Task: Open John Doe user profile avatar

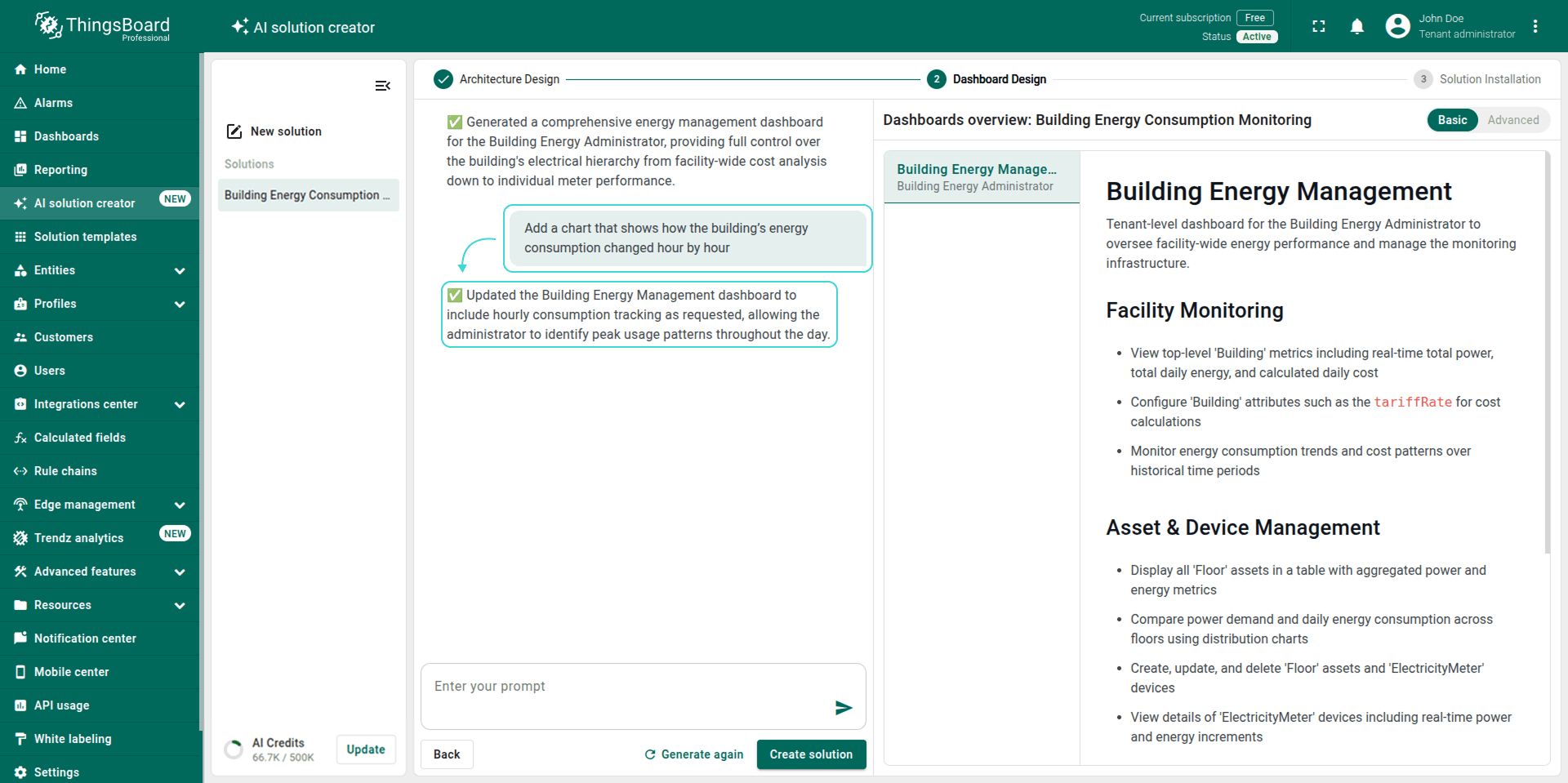Action: (1397, 27)
